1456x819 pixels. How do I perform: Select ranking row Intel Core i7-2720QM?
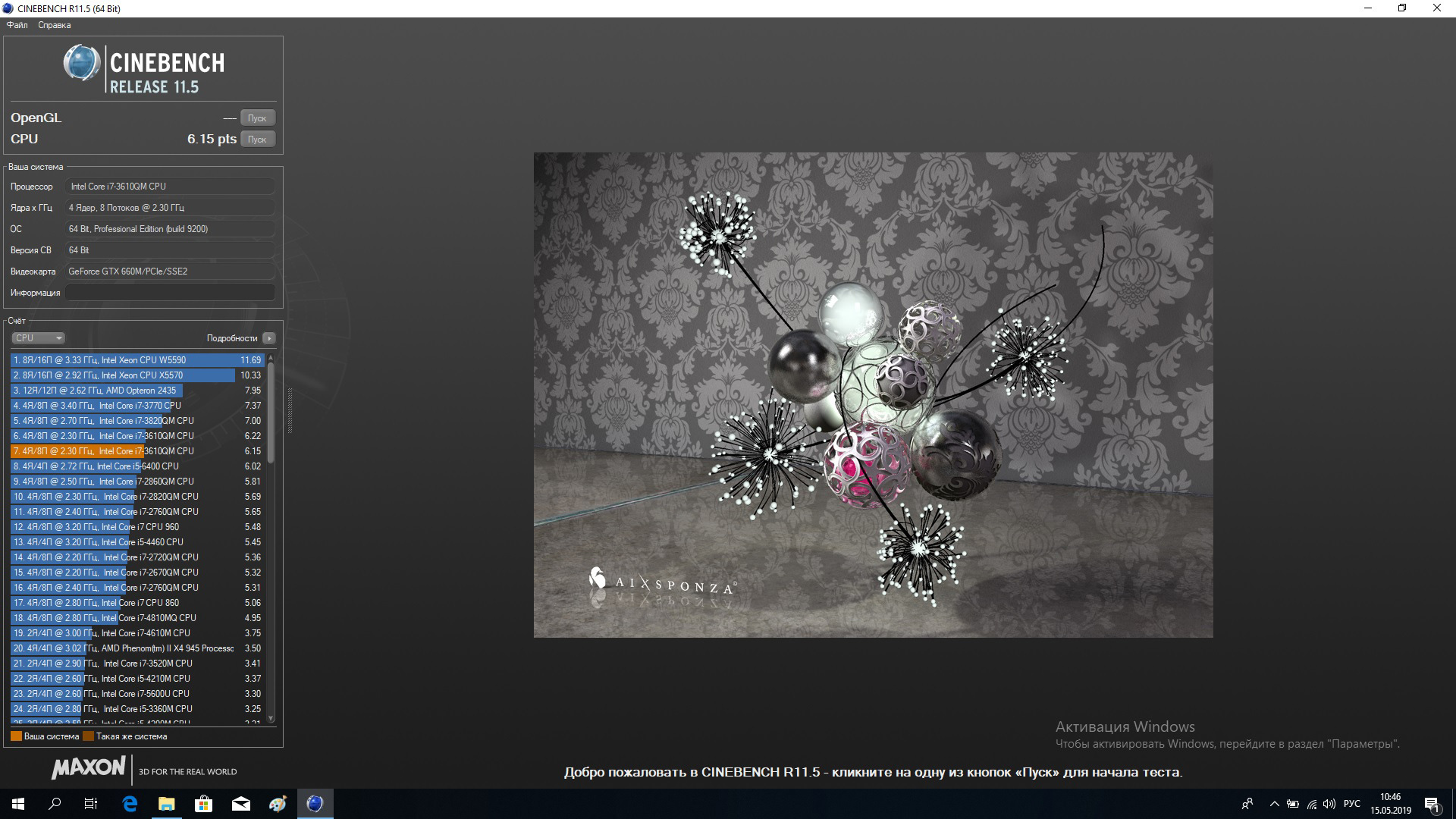point(137,557)
